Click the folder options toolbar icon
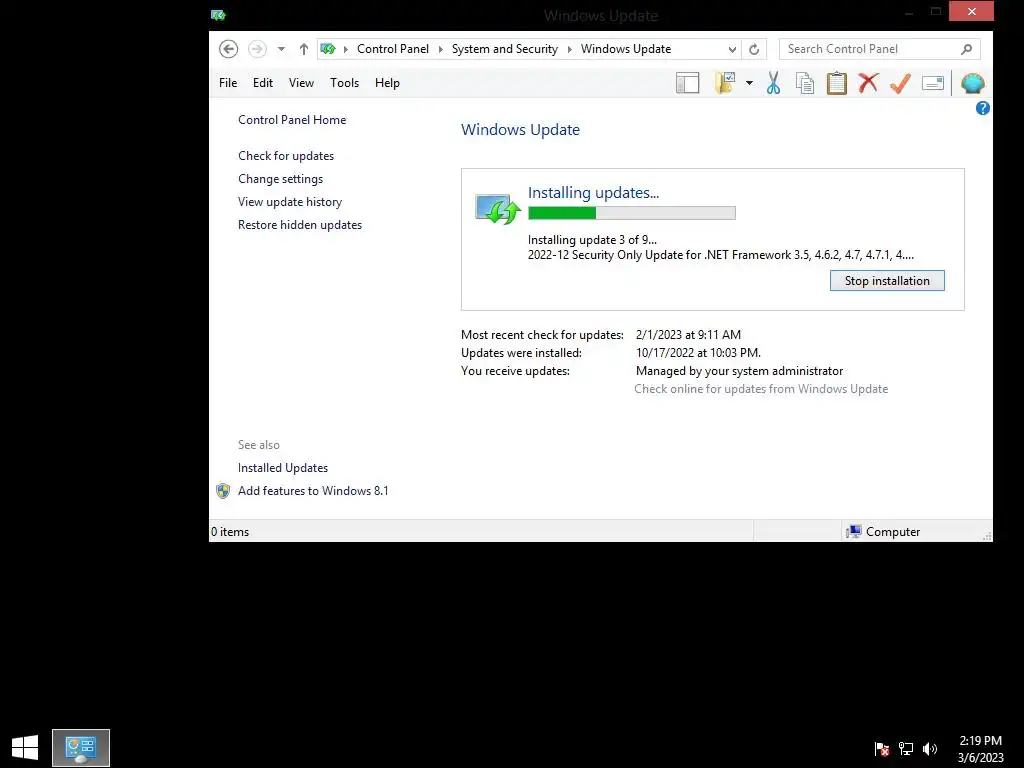 (726, 83)
